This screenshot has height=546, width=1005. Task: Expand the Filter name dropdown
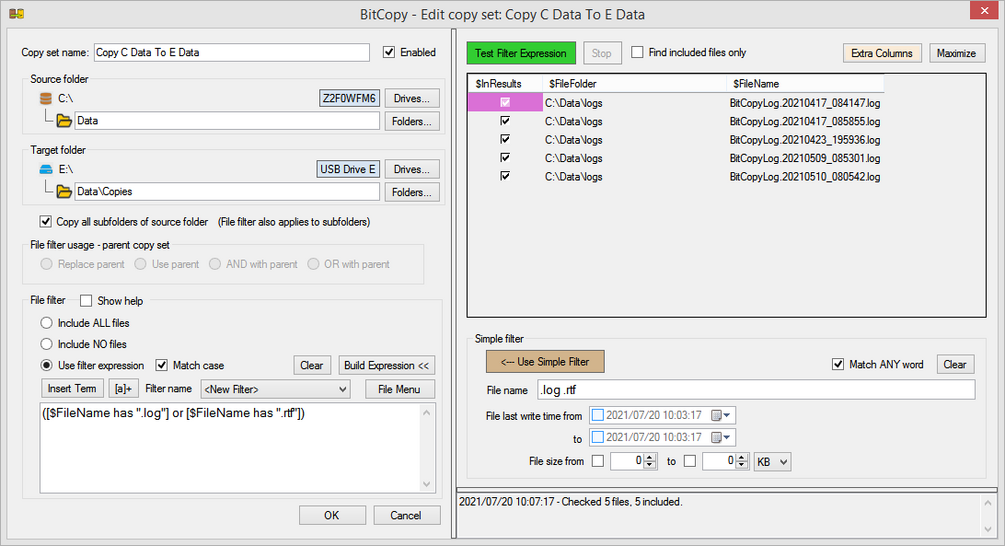pos(275,389)
